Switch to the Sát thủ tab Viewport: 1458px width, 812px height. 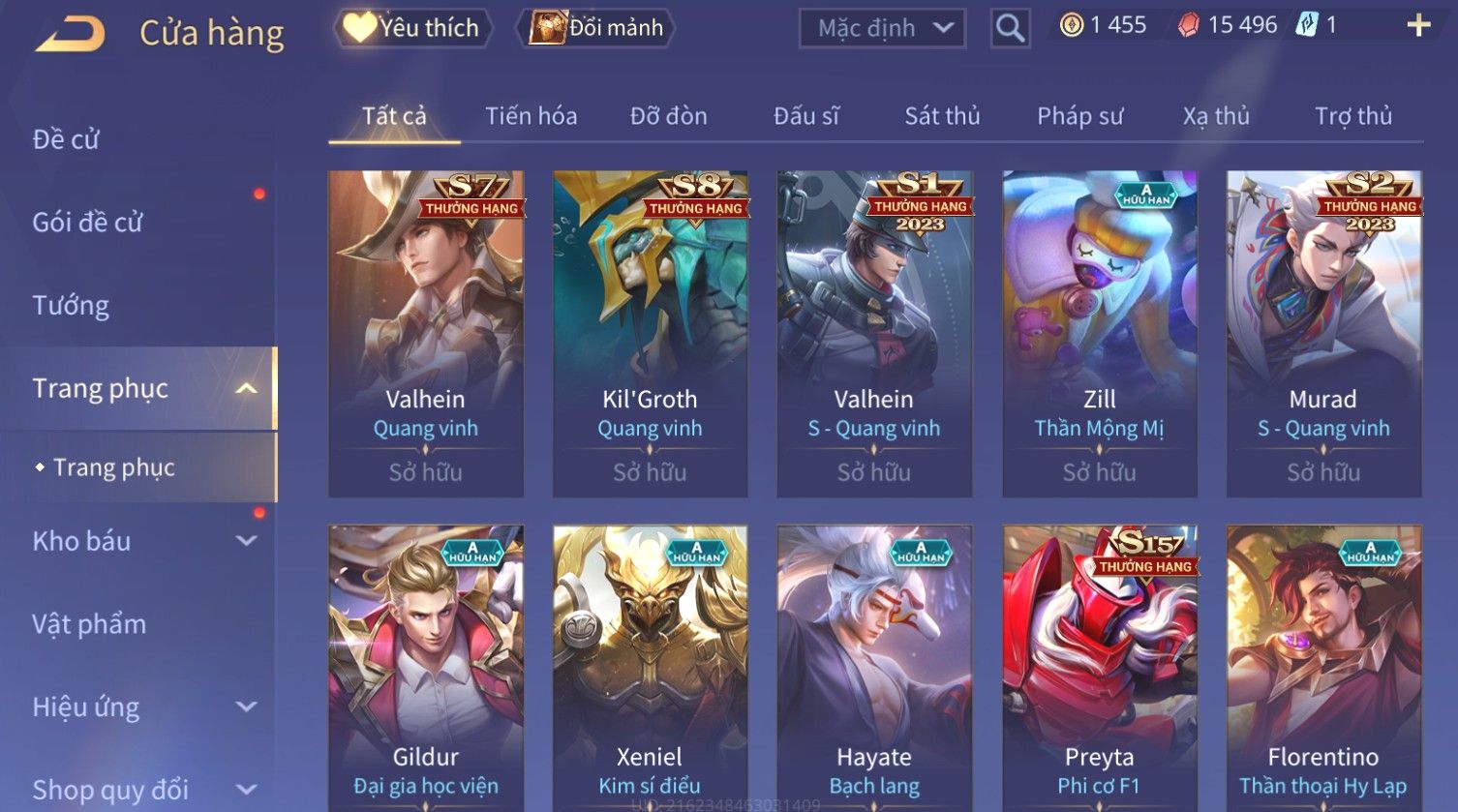coord(942,116)
